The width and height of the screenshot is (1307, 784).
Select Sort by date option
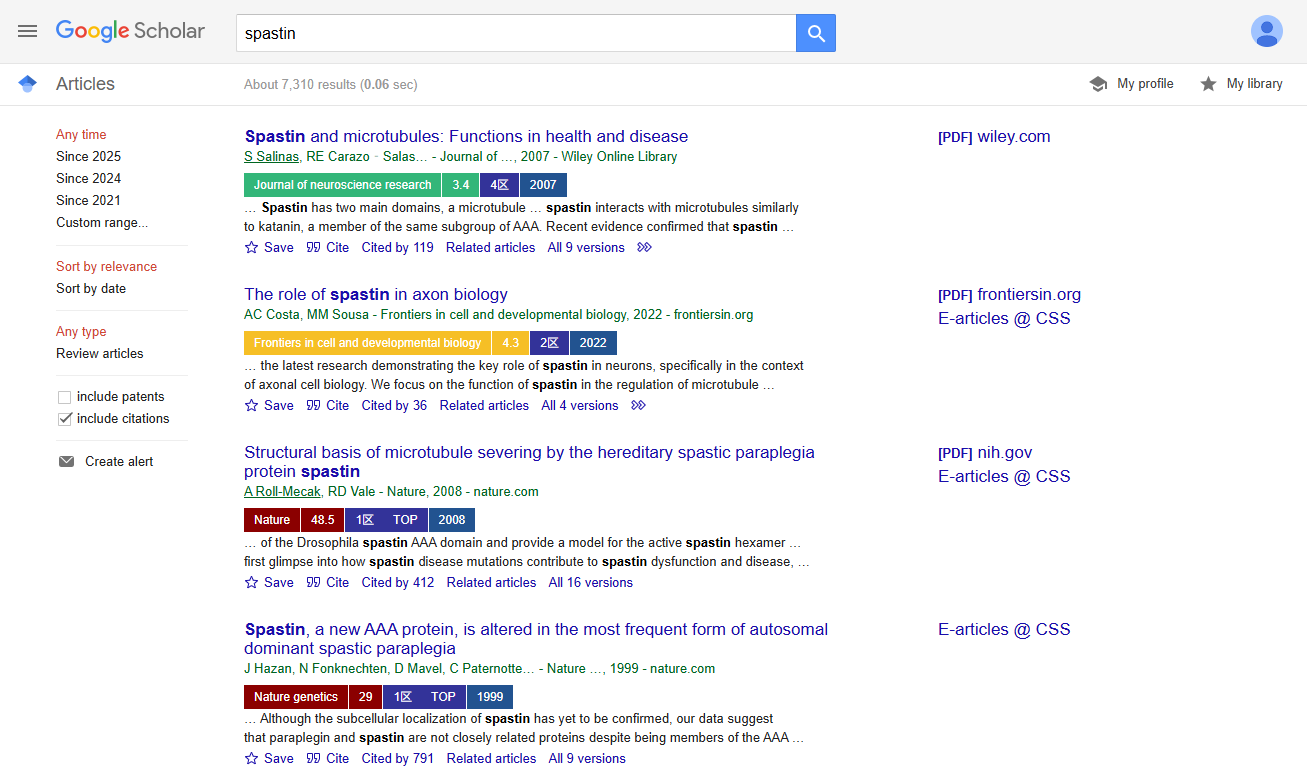pyautogui.click(x=91, y=289)
